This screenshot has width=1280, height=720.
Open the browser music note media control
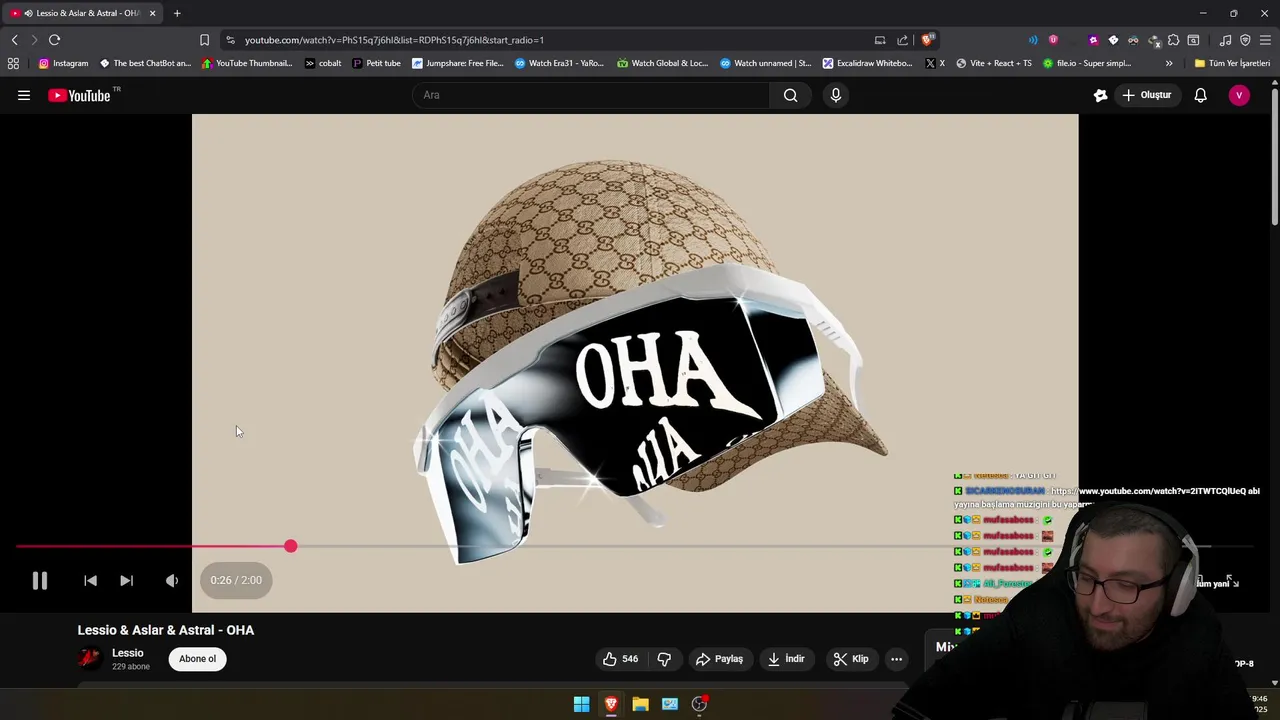1225,40
